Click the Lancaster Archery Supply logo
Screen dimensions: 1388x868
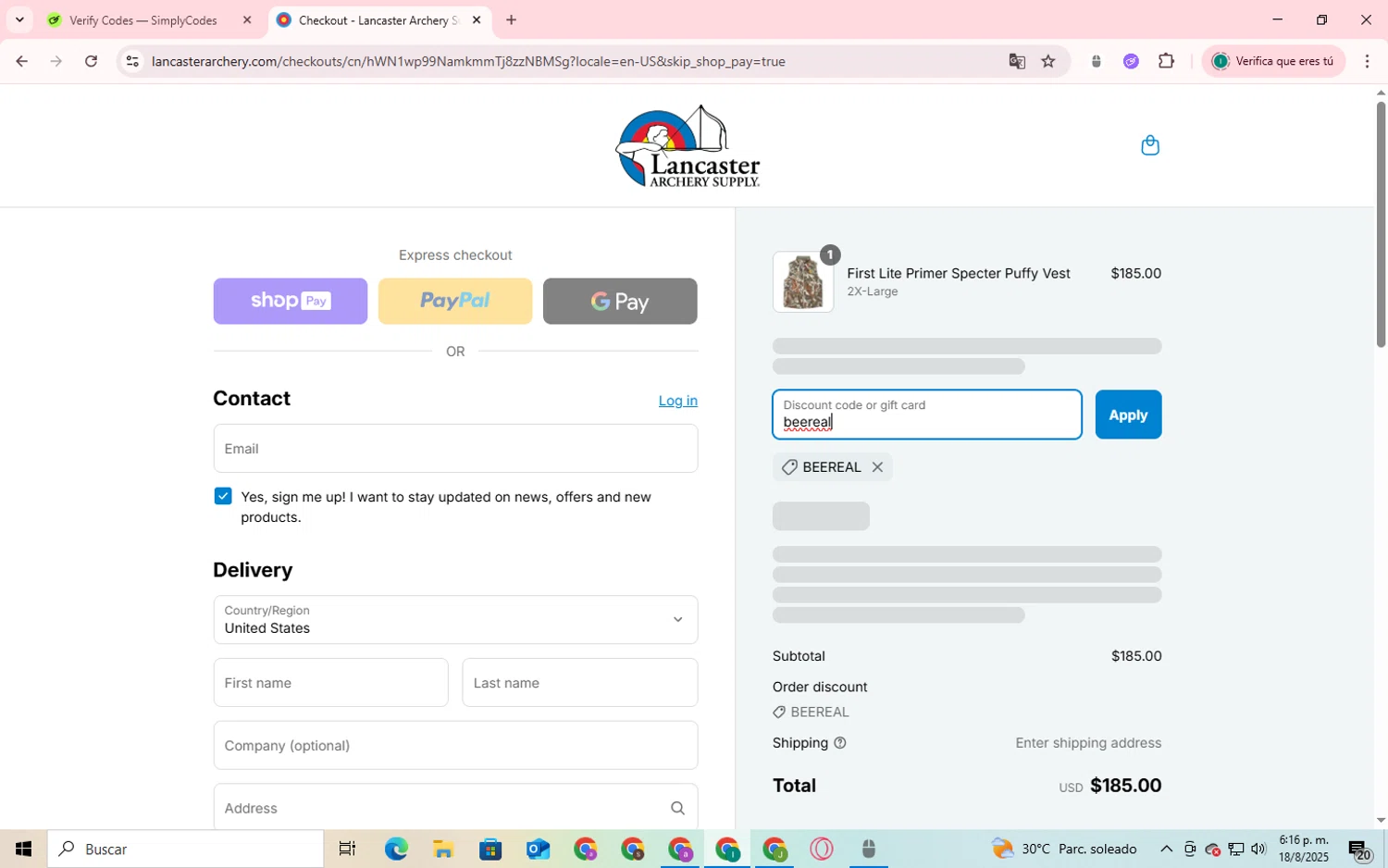coord(688,146)
